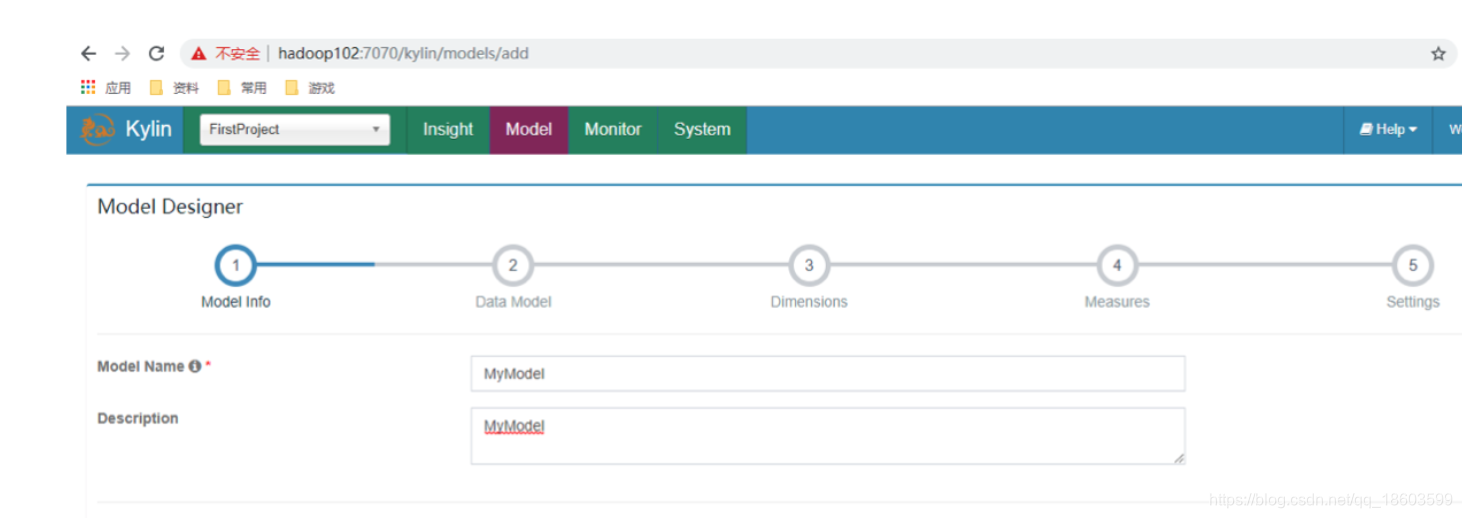Click into the Description text area

coord(828,436)
